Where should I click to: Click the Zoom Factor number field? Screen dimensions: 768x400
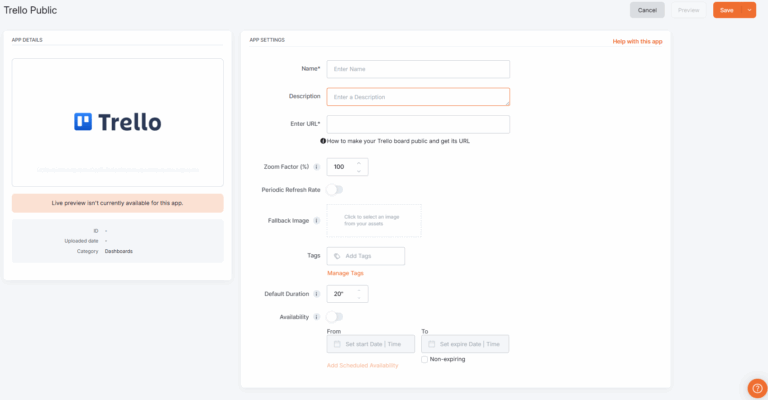pyautogui.click(x=347, y=167)
